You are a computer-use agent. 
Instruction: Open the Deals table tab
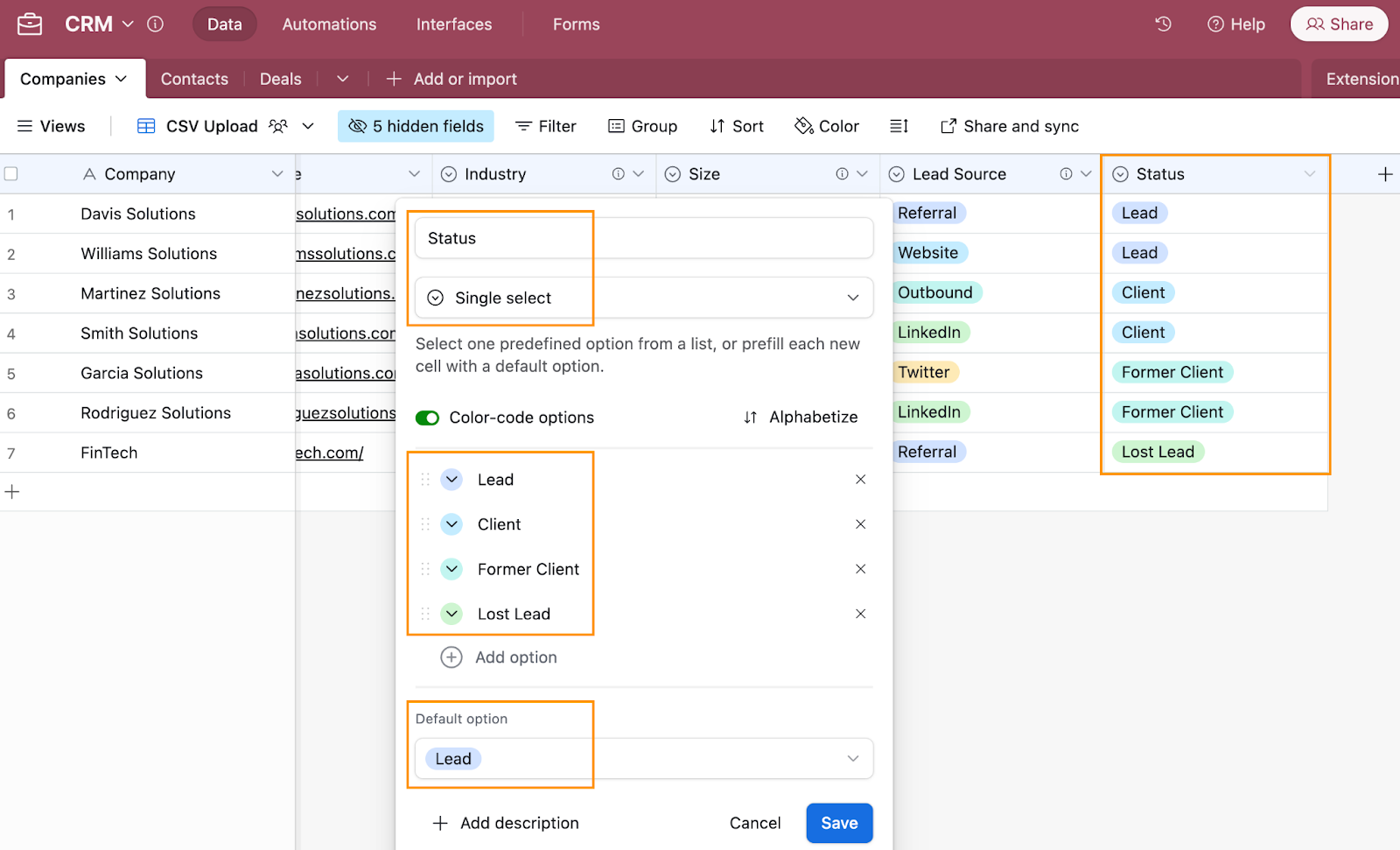[281, 79]
